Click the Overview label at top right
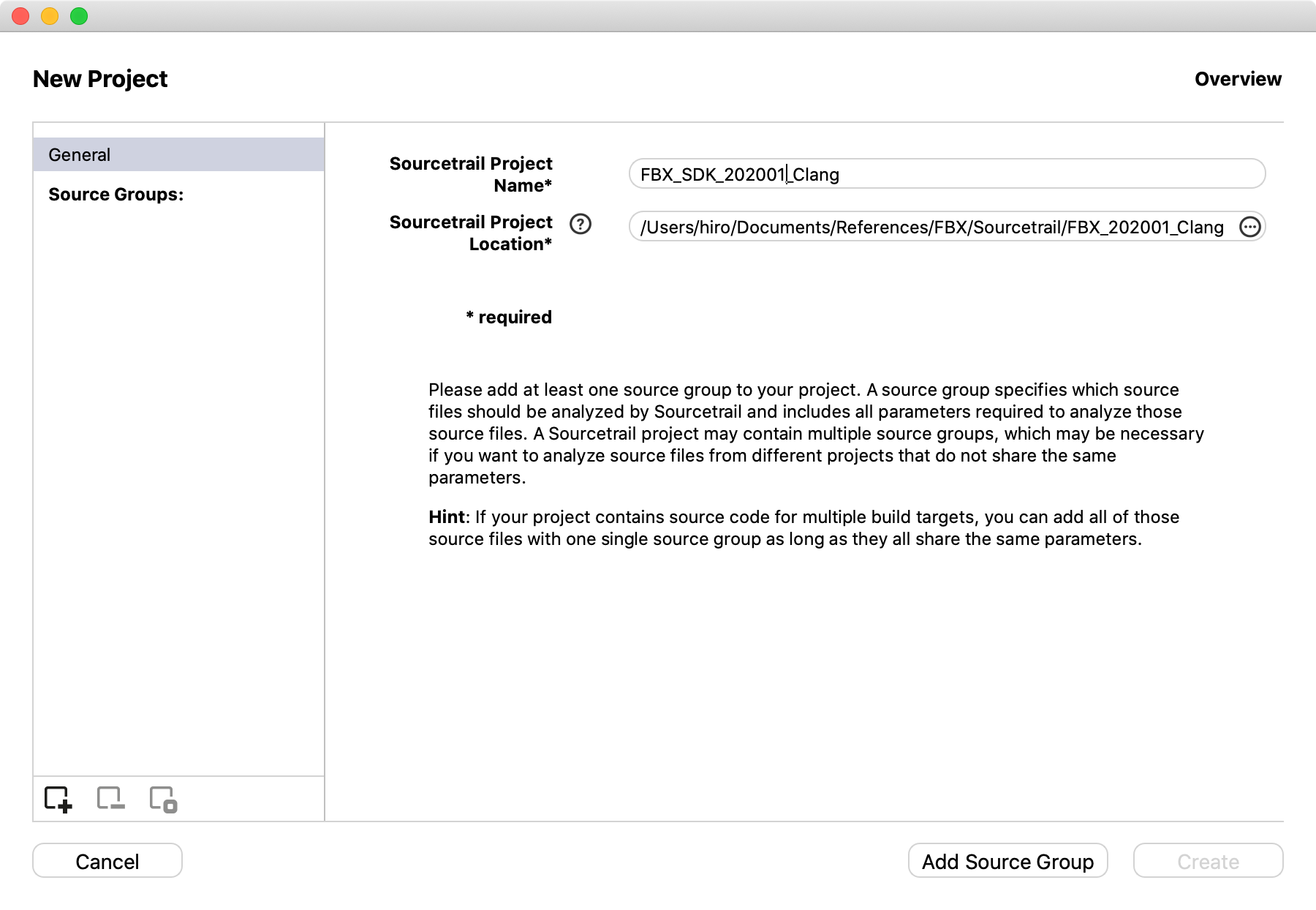 pos(1237,79)
